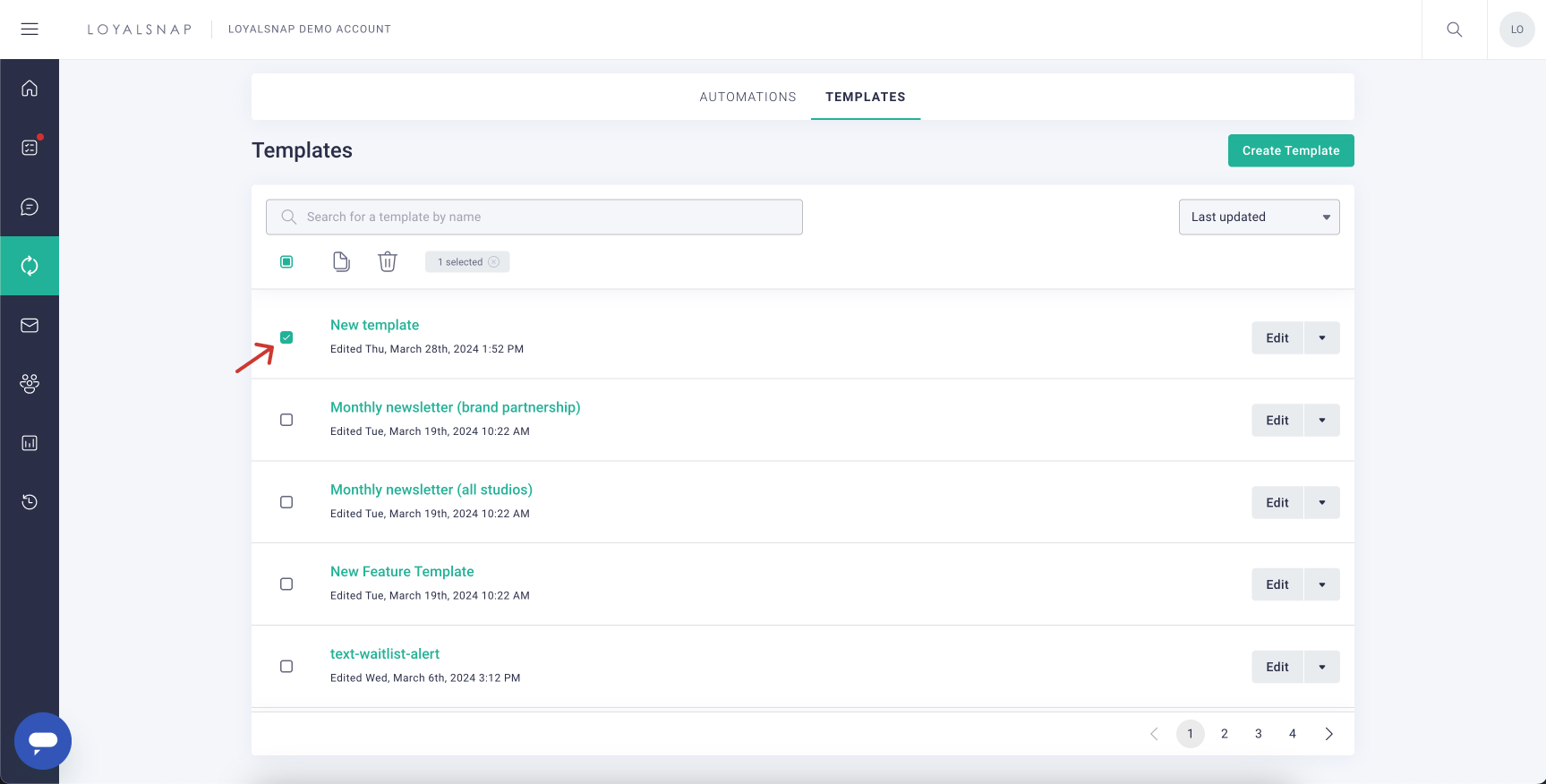Viewport: 1546px width, 784px height.
Task: Delete selected templates with trash icon
Action: tap(388, 261)
